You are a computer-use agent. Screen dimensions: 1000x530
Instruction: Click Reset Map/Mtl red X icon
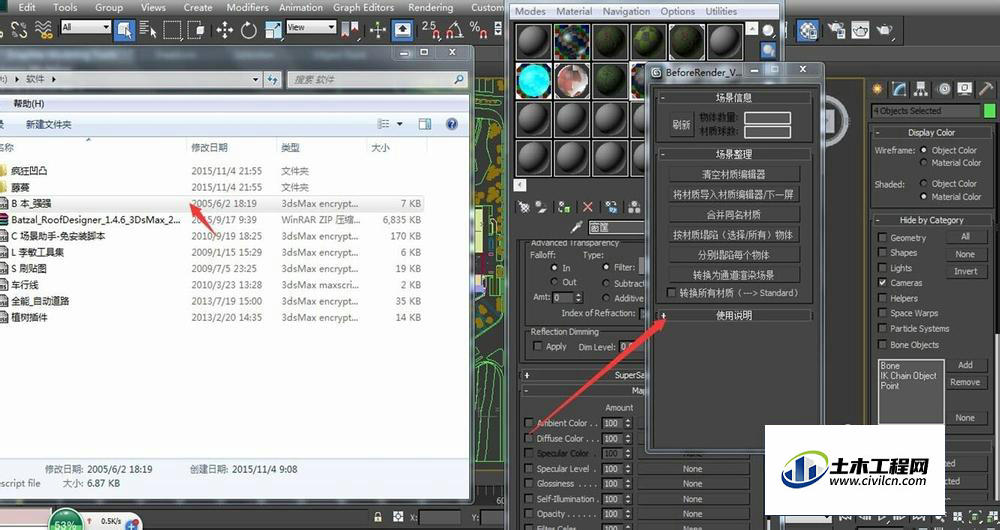588,207
